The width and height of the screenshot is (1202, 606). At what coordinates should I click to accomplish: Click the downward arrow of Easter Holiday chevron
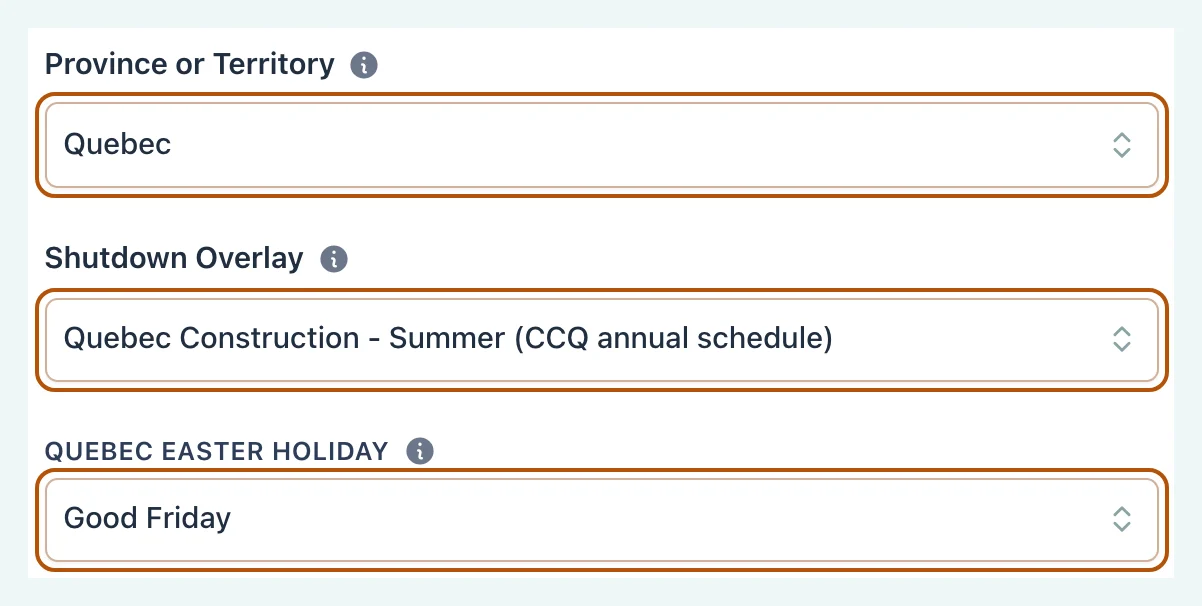(x=1122, y=527)
